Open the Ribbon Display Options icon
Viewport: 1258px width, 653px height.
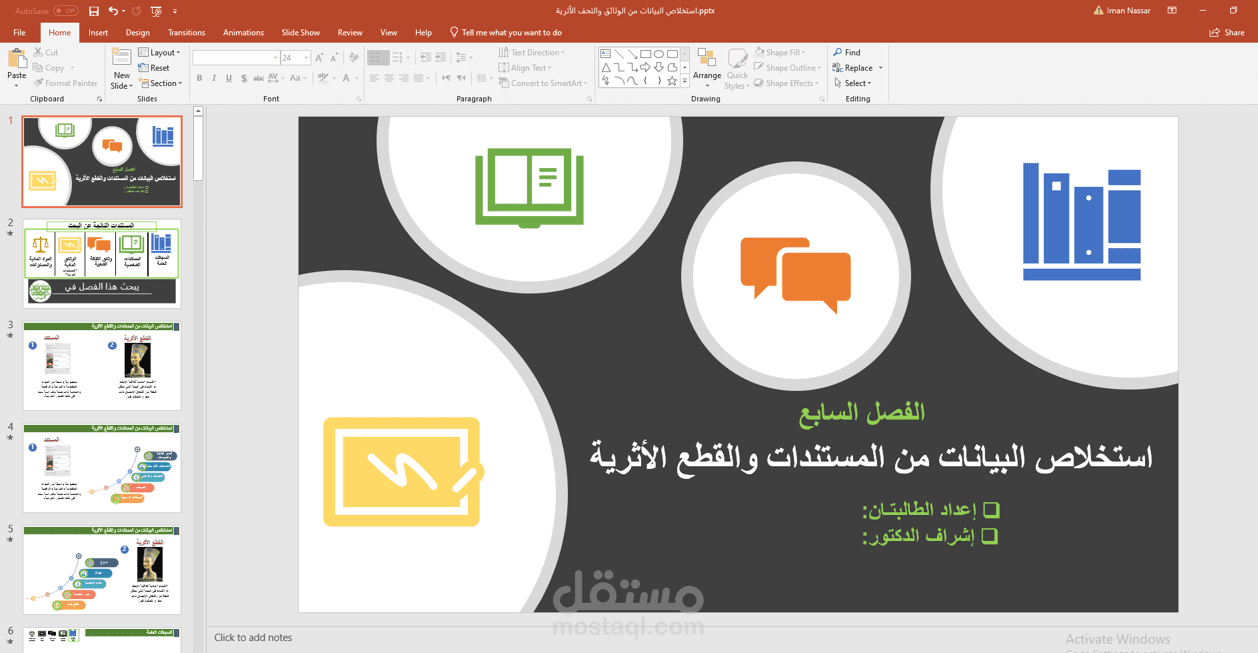click(x=1172, y=11)
